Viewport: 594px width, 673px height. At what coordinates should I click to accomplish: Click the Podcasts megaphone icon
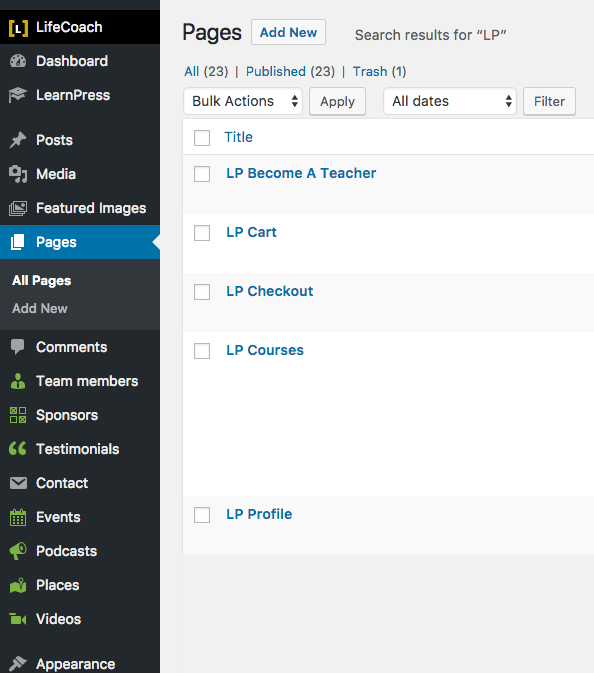(18, 551)
